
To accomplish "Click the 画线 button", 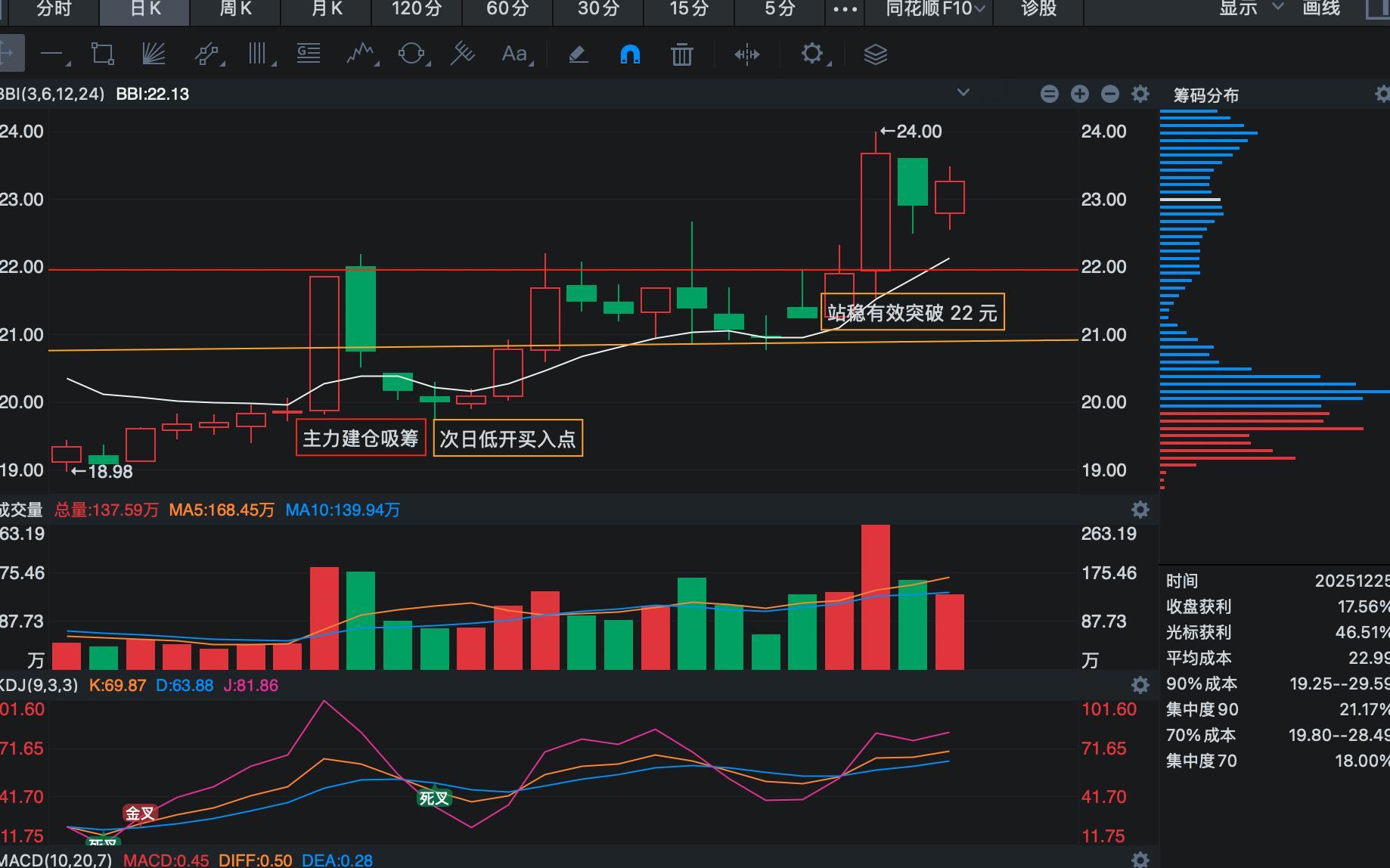I will coord(1321,9).
